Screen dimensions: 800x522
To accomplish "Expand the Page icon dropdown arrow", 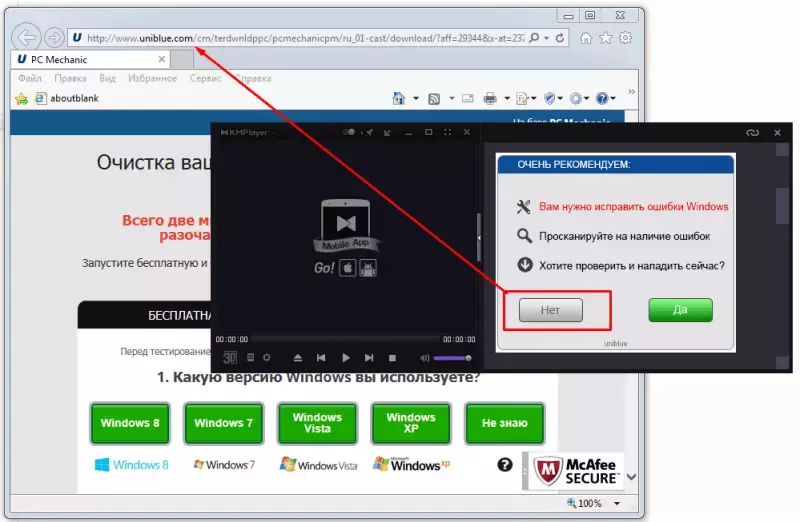I will click(x=534, y=98).
